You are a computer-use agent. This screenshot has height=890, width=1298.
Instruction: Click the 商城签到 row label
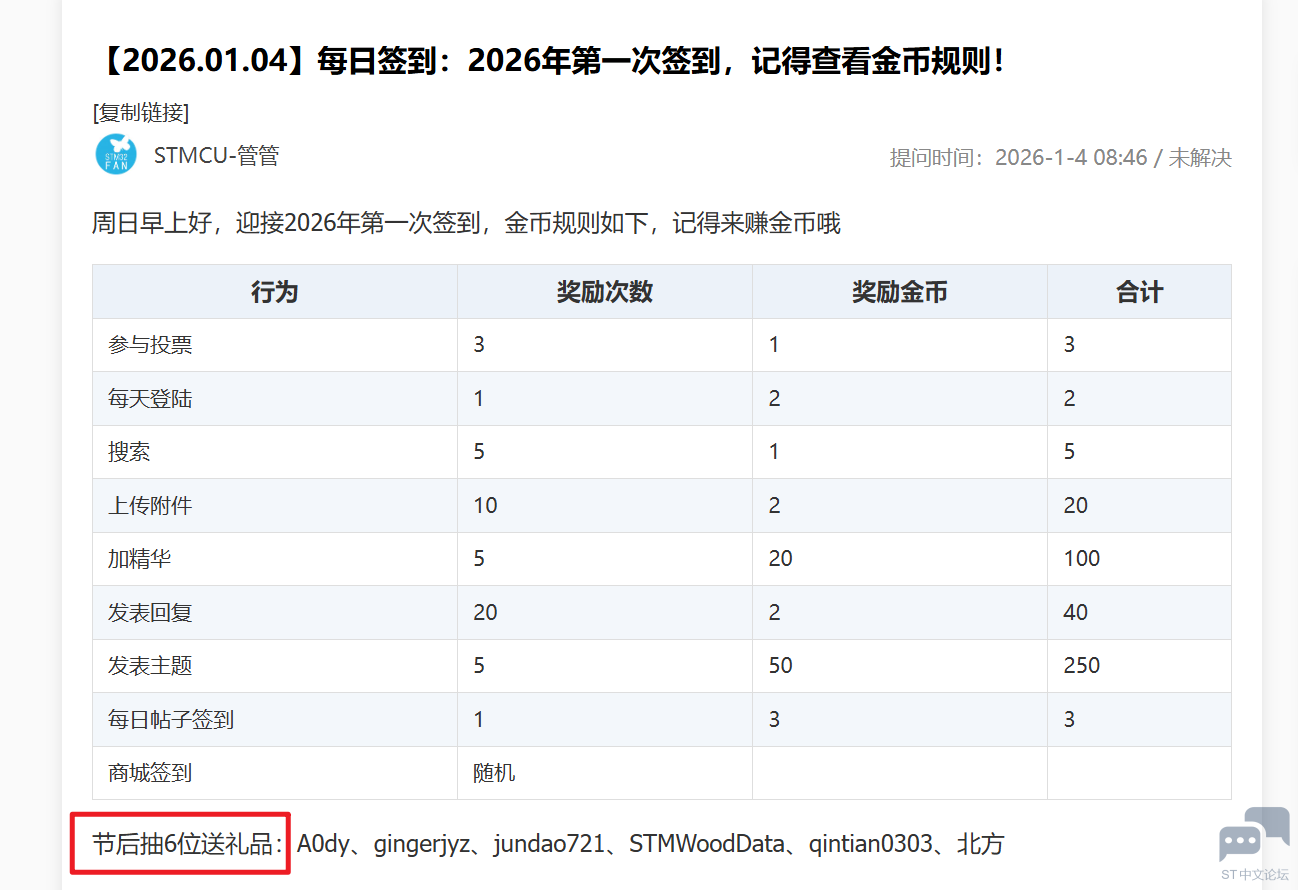point(150,773)
